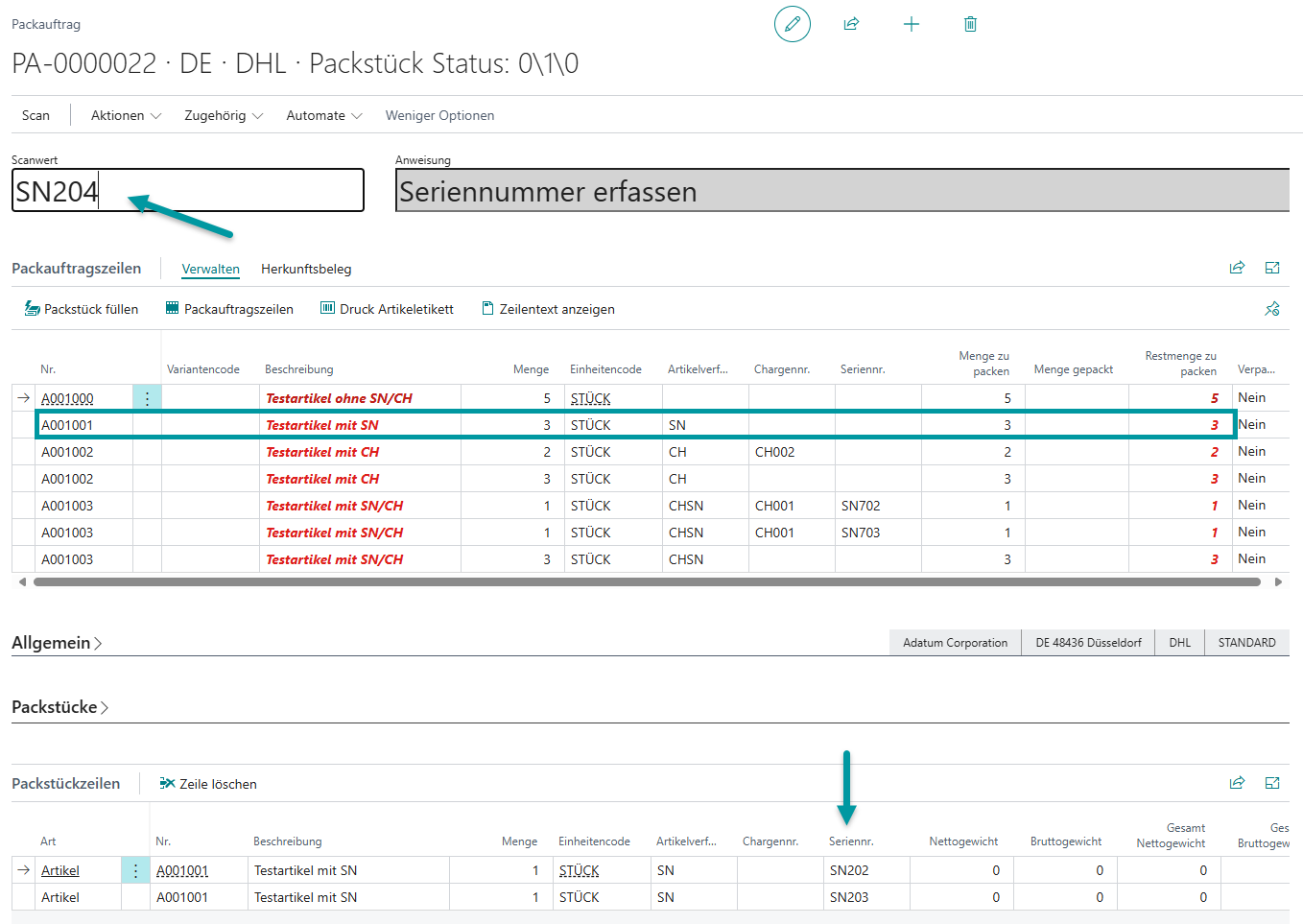Expand the Packstücke section
This screenshot has width=1303, height=924.
pos(59,707)
